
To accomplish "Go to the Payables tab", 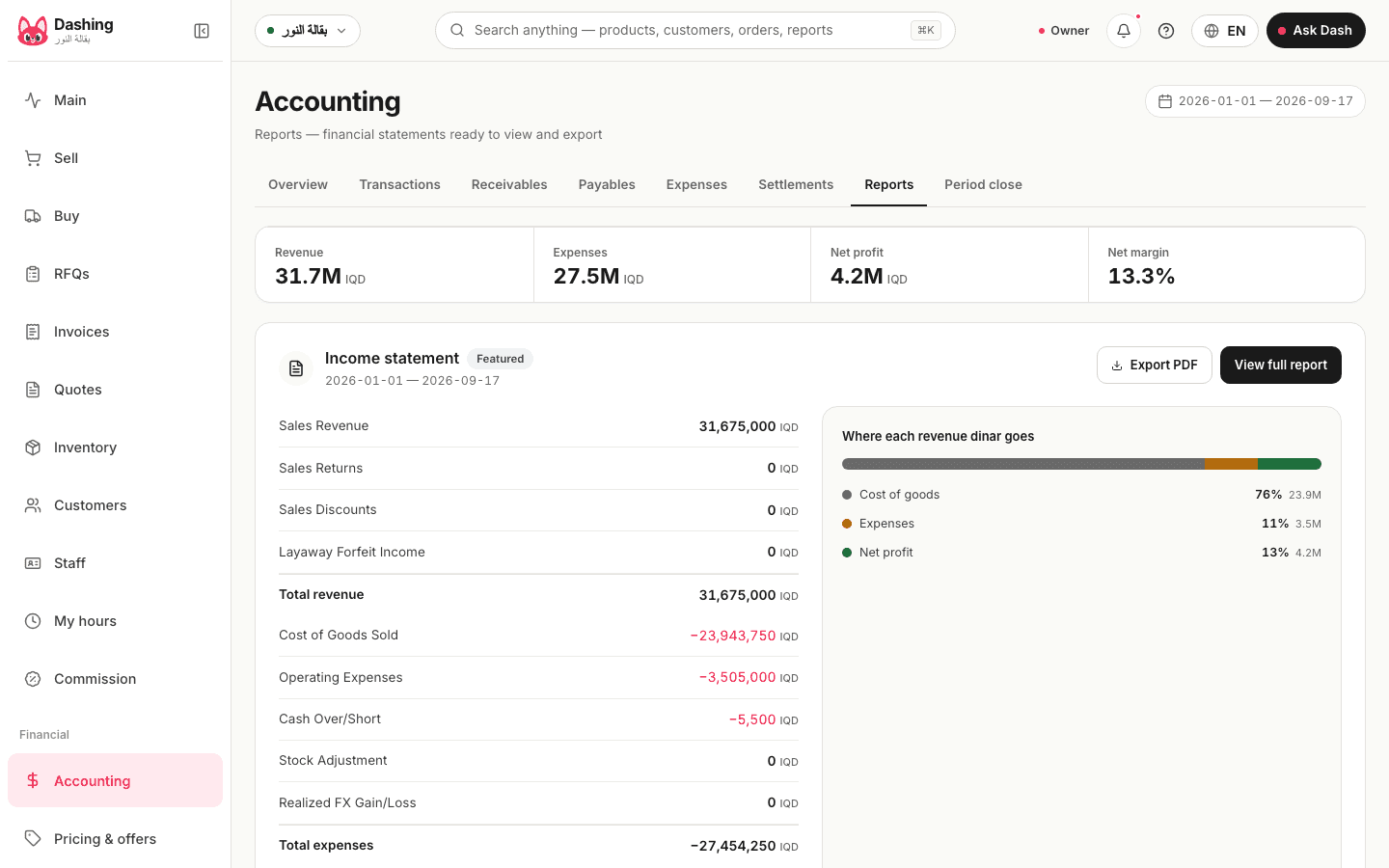I will point(607,185).
